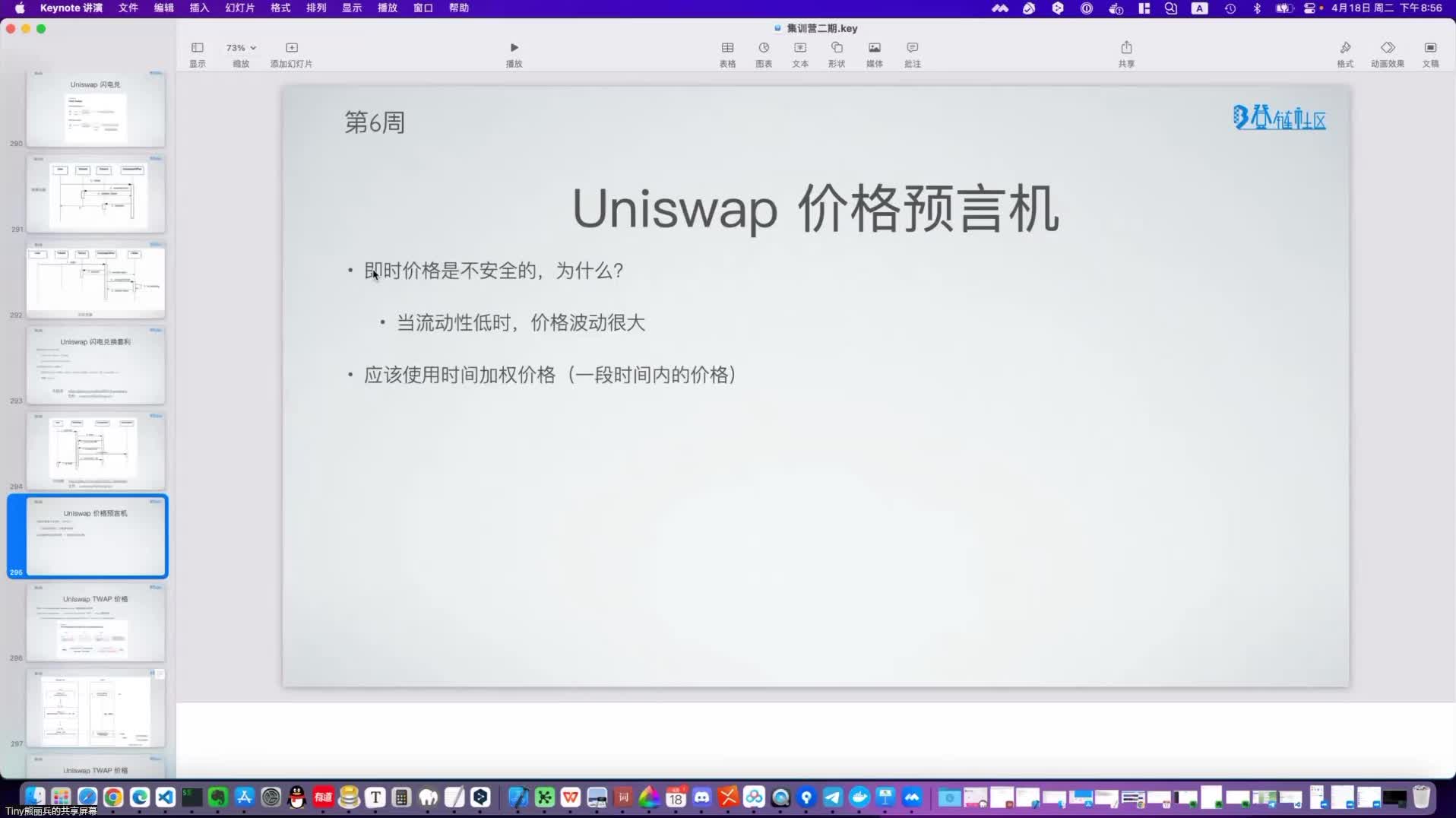The image size is (1456, 818).
Task: Open Discord from the Dock
Action: click(x=702, y=797)
